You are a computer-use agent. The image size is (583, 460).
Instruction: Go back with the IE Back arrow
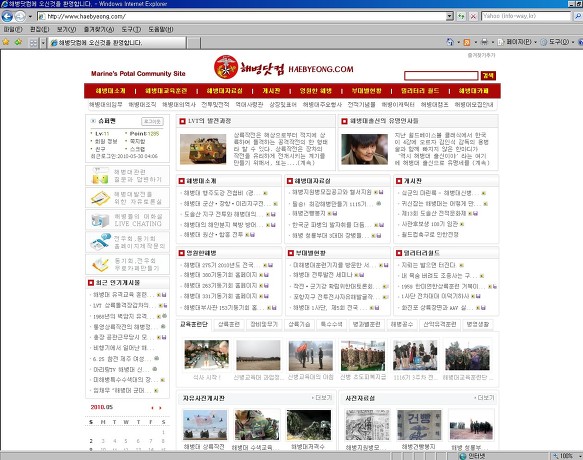pos(7,16)
